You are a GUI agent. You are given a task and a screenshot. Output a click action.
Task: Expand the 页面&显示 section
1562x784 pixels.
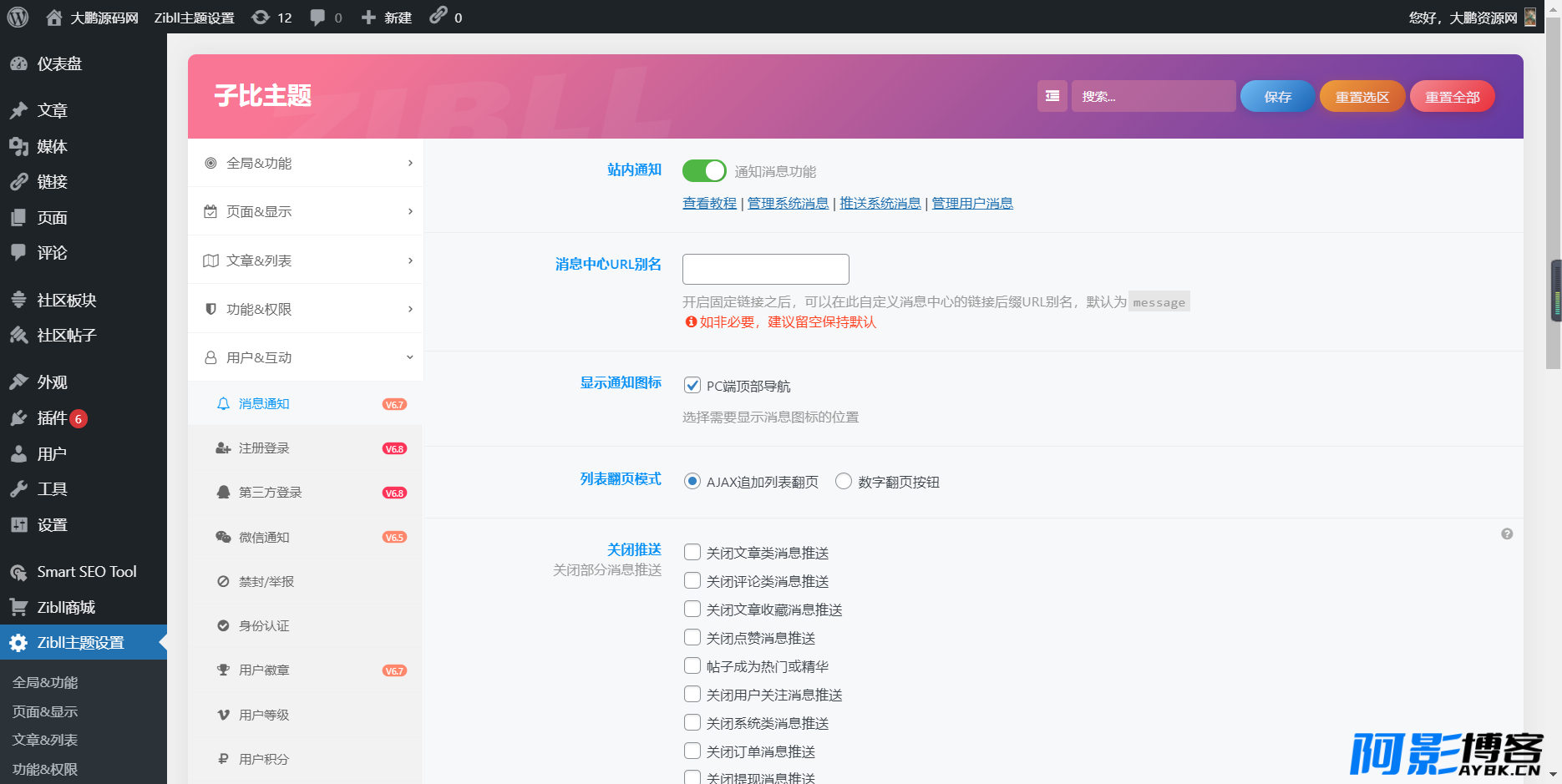tap(306, 211)
